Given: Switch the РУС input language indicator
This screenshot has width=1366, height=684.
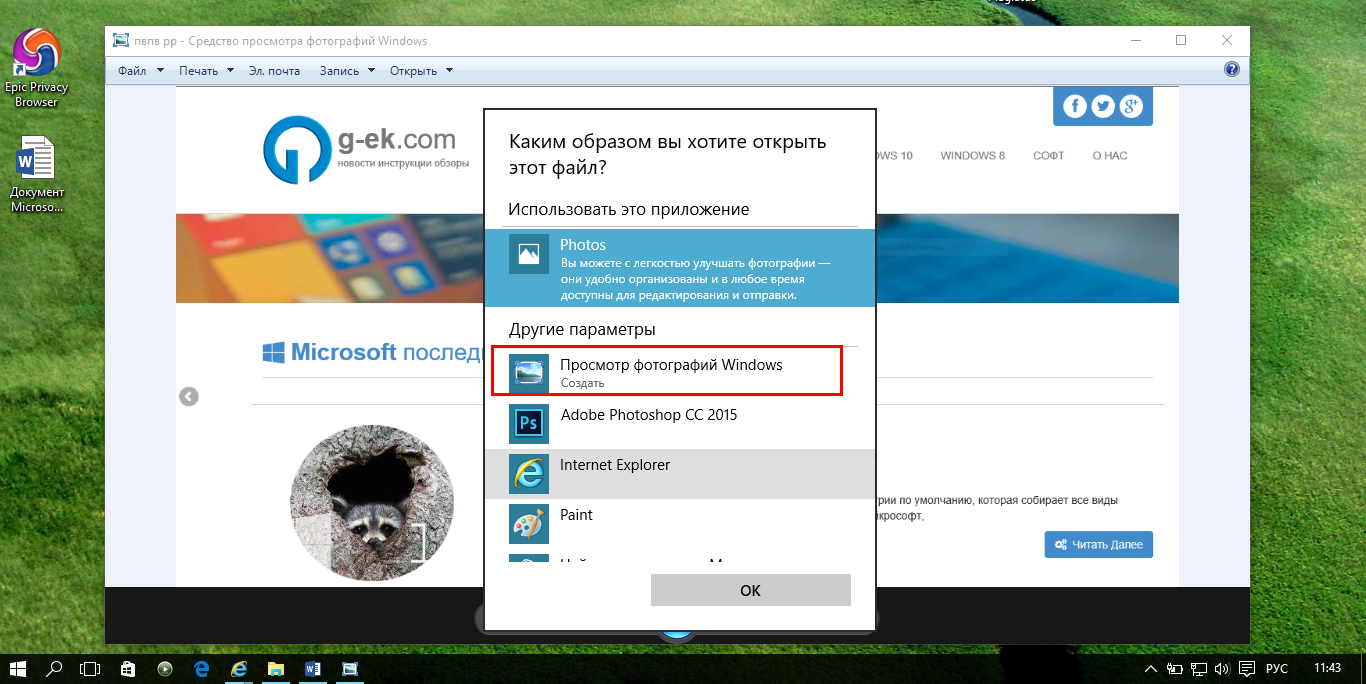Looking at the screenshot, I should pyautogui.click(x=1277, y=668).
